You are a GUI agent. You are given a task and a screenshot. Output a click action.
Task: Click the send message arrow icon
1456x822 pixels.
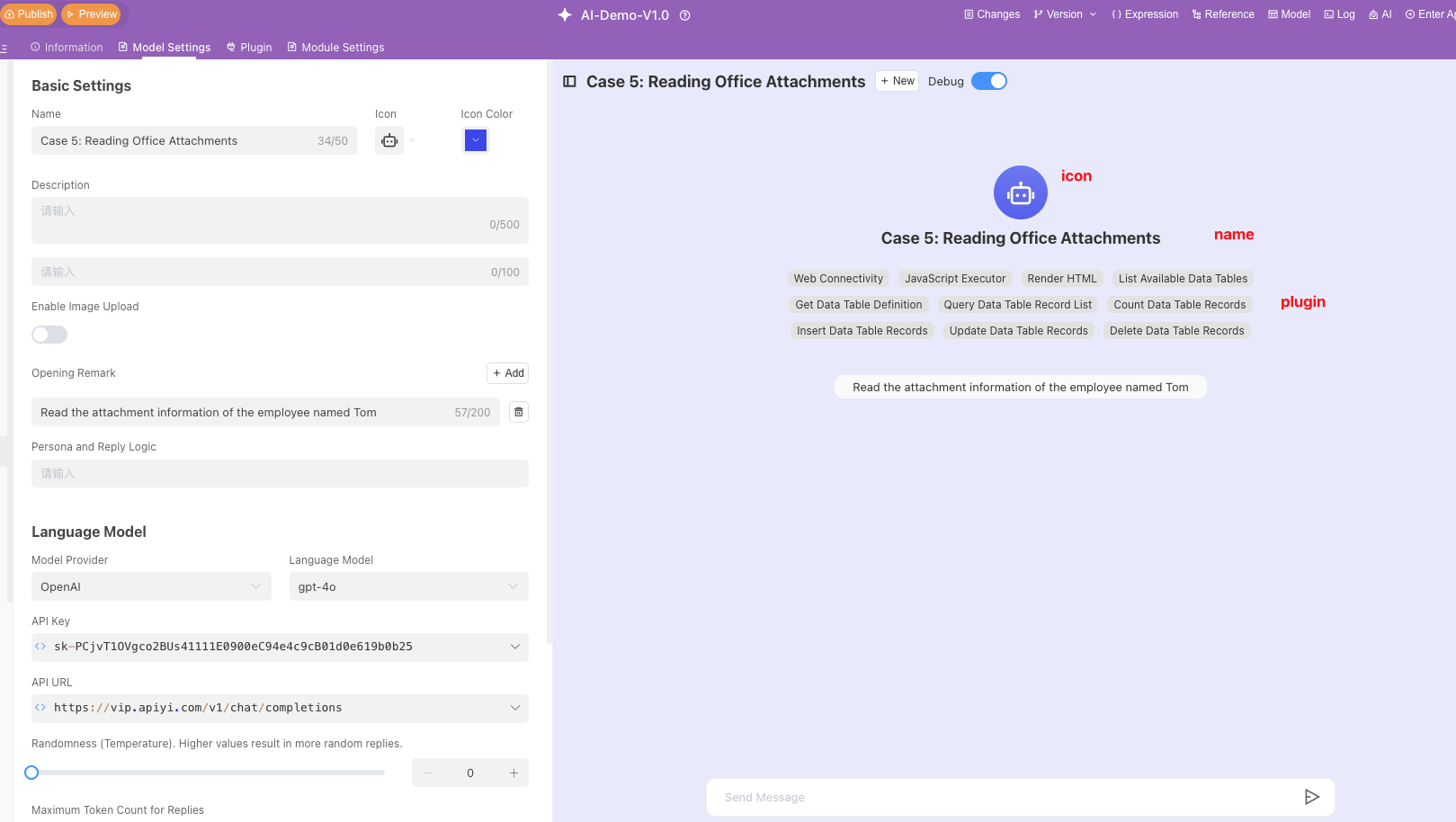(x=1311, y=797)
